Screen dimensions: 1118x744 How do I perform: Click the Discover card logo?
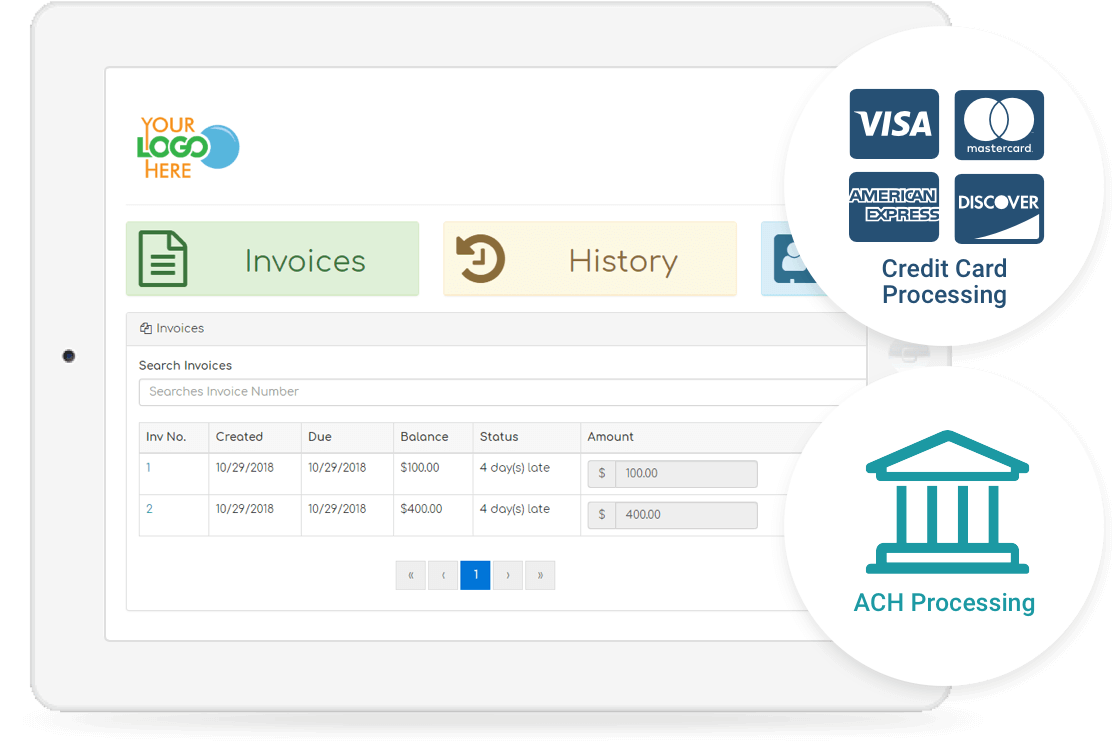tap(999, 208)
